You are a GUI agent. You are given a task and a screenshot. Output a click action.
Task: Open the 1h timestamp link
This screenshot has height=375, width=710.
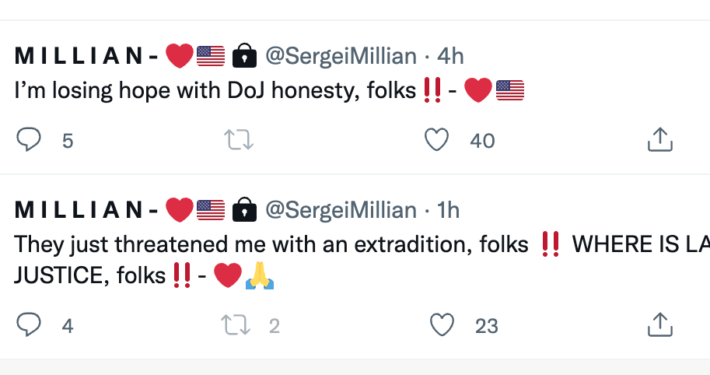click(x=448, y=211)
